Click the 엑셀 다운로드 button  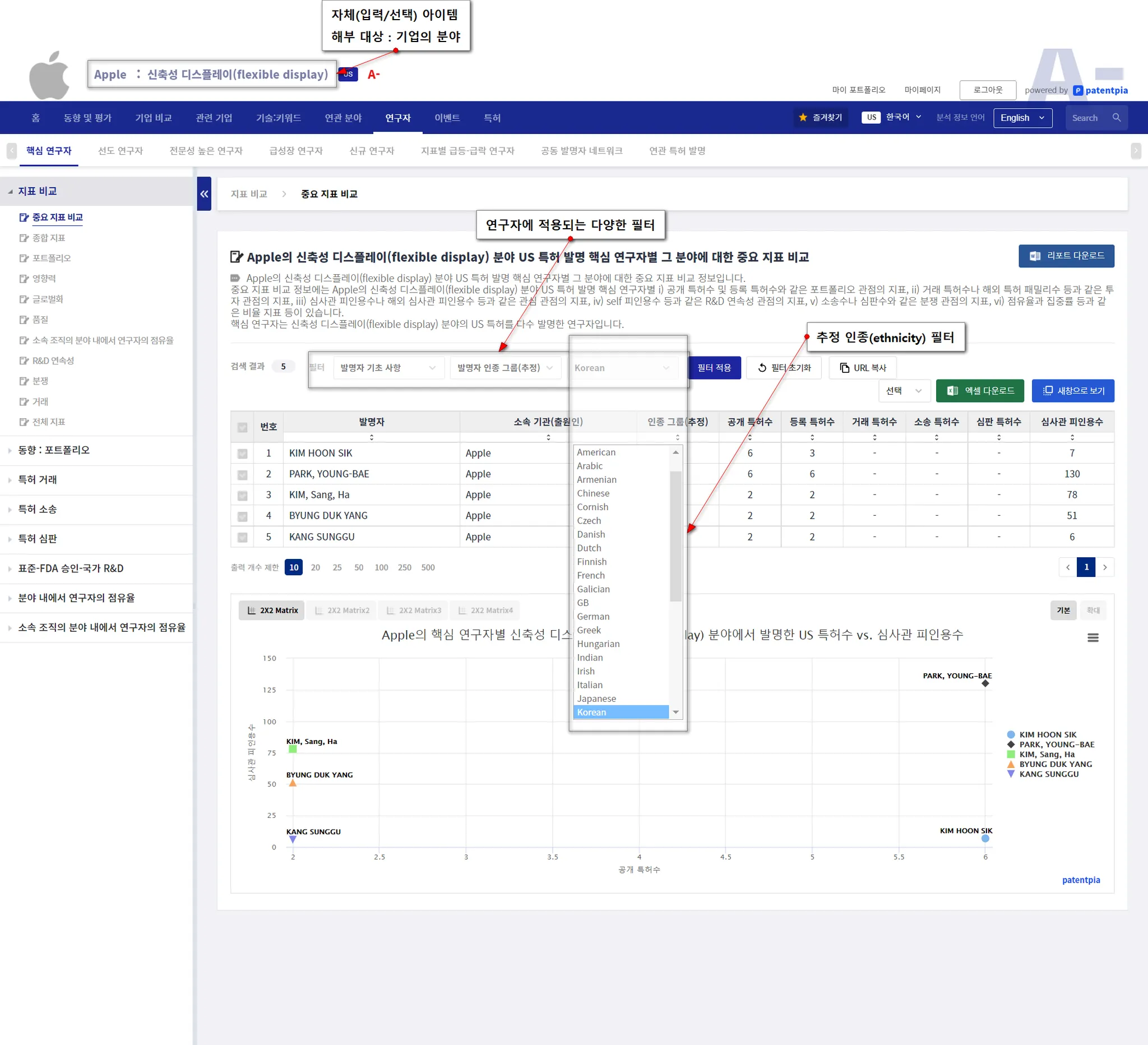[x=979, y=391]
